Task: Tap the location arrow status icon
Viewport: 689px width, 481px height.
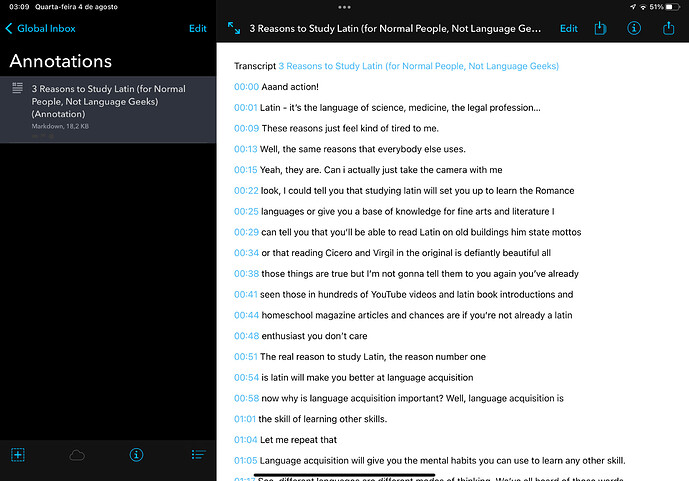Action: 633,7
